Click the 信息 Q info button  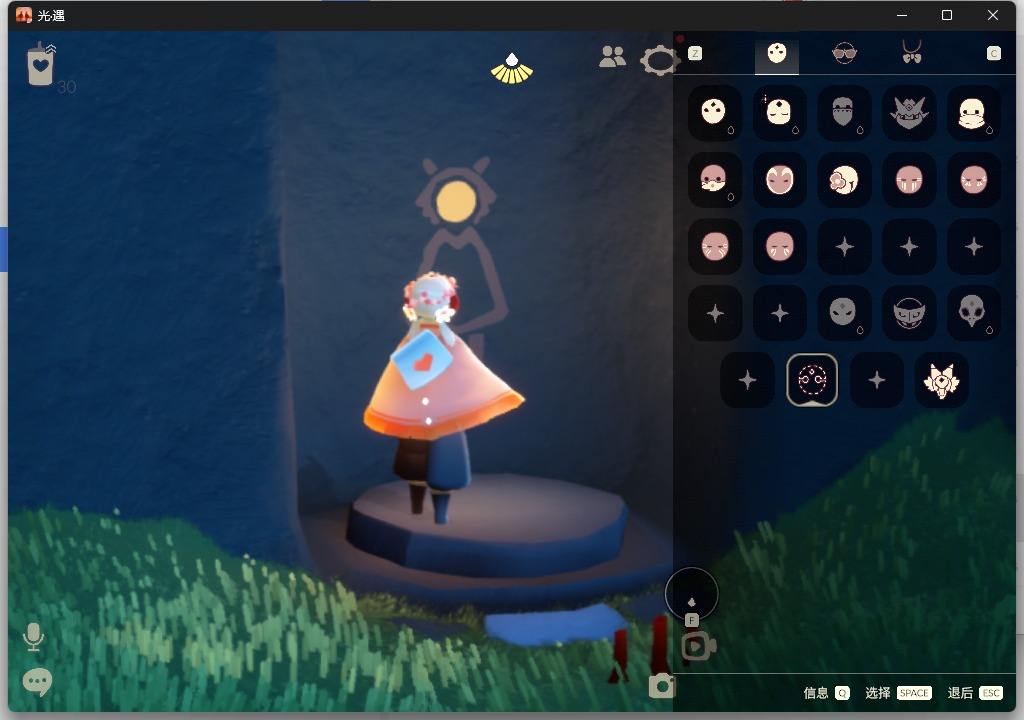[x=826, y=693]
